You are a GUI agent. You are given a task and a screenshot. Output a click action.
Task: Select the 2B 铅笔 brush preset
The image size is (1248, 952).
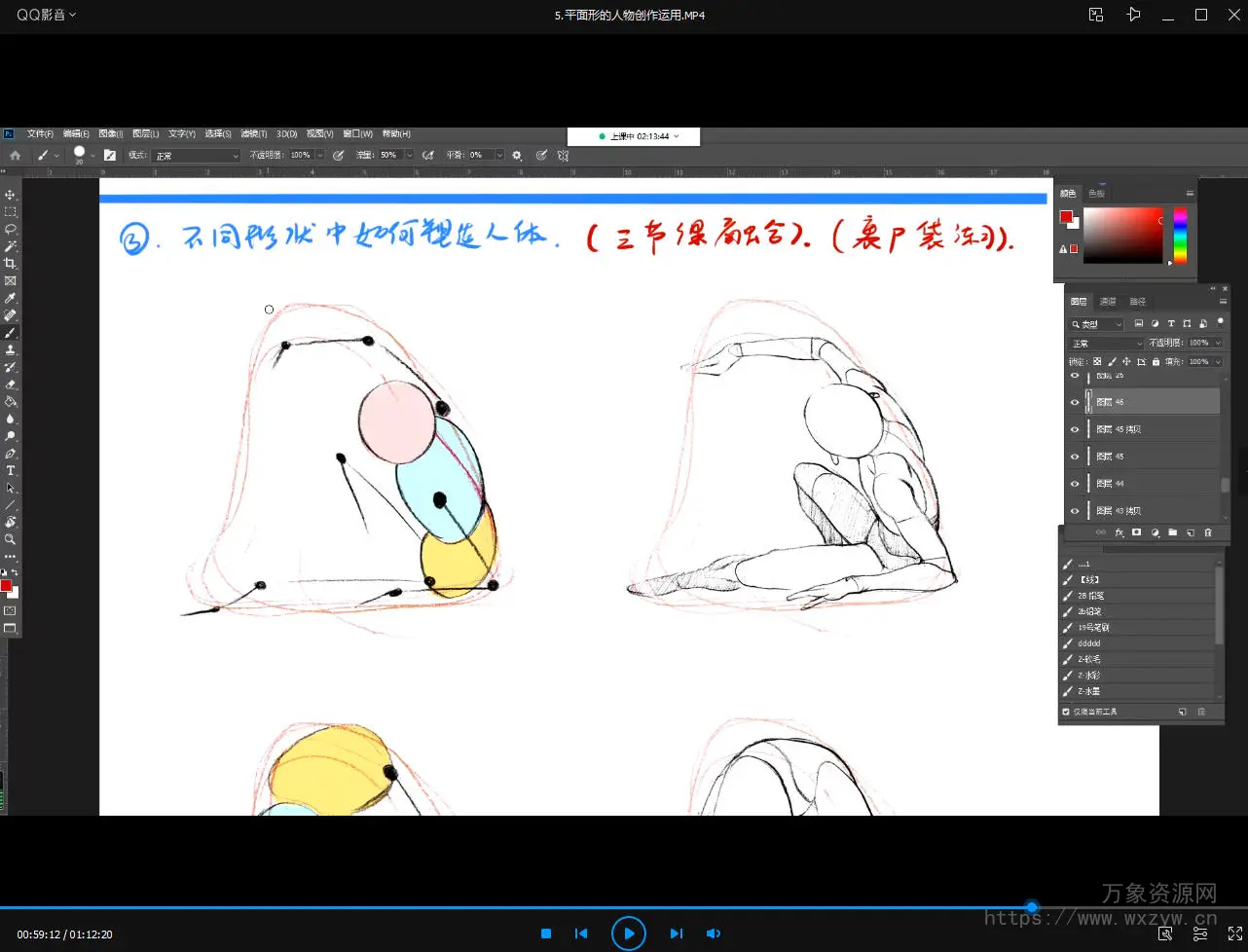(x=1090, y=596)
